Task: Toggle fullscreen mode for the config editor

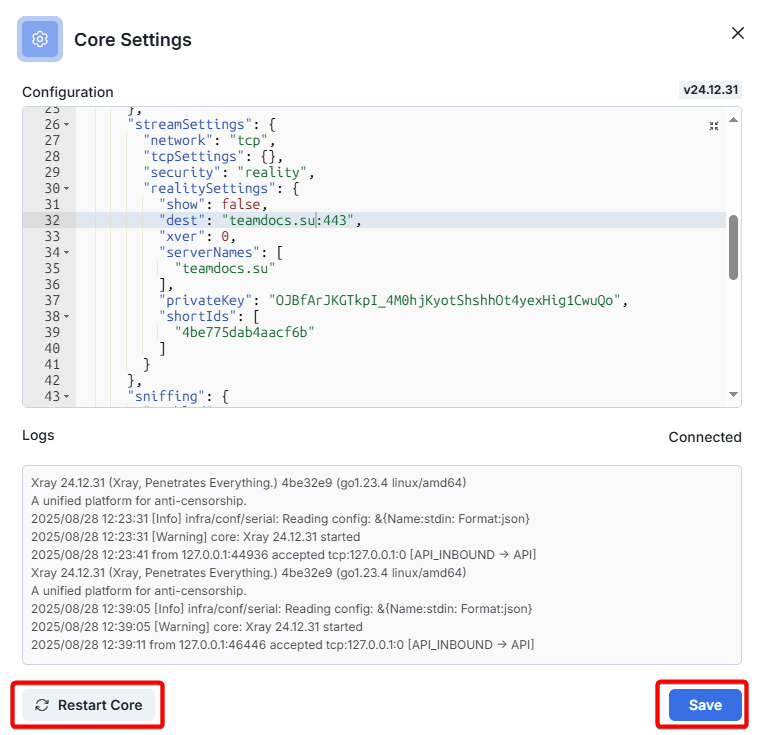Action: tap(714, 126)
